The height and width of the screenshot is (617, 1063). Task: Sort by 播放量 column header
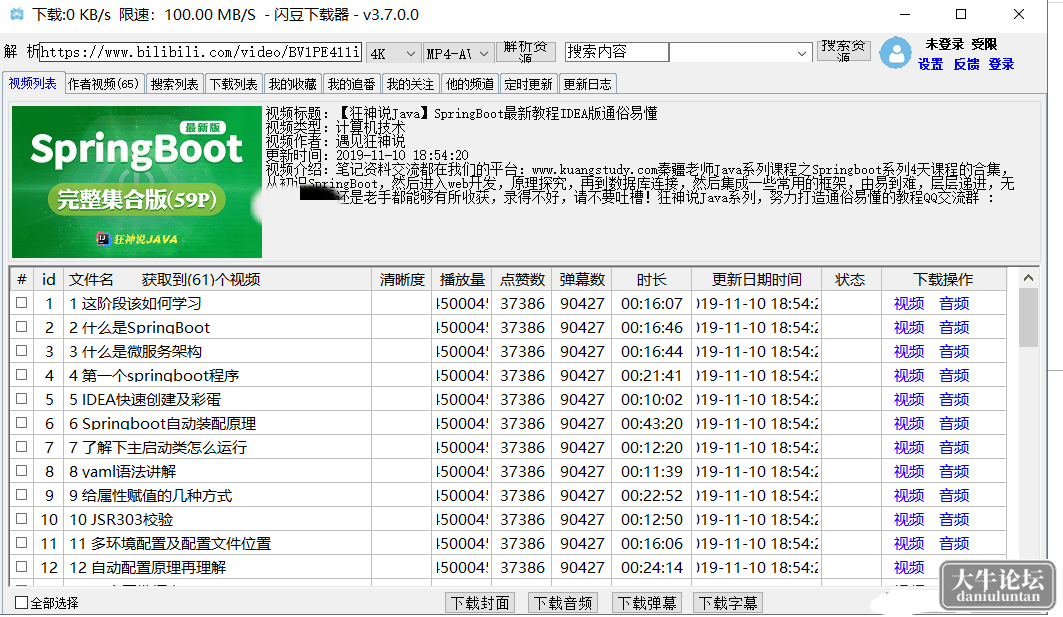(462, 279)
